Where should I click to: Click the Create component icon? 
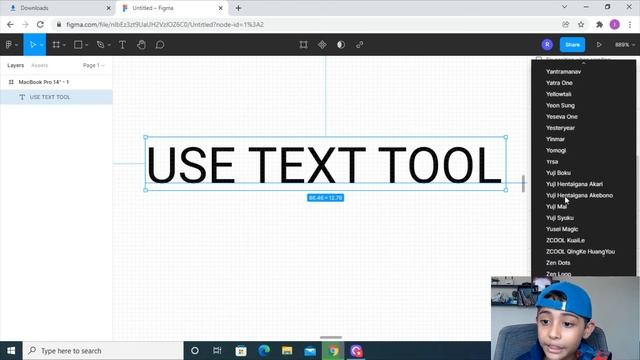[x=322, y=44]
